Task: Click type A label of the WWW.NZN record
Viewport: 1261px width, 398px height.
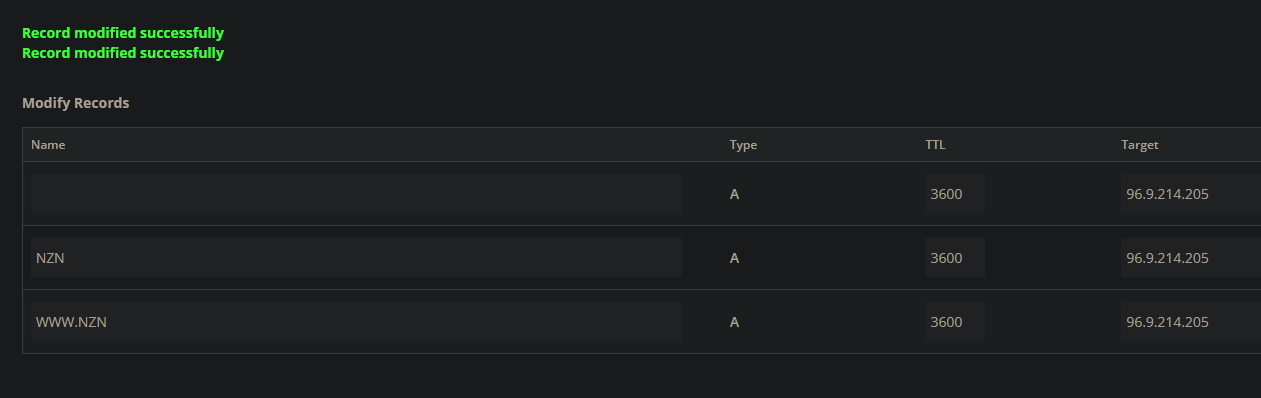Action: (x=734, y=322)
